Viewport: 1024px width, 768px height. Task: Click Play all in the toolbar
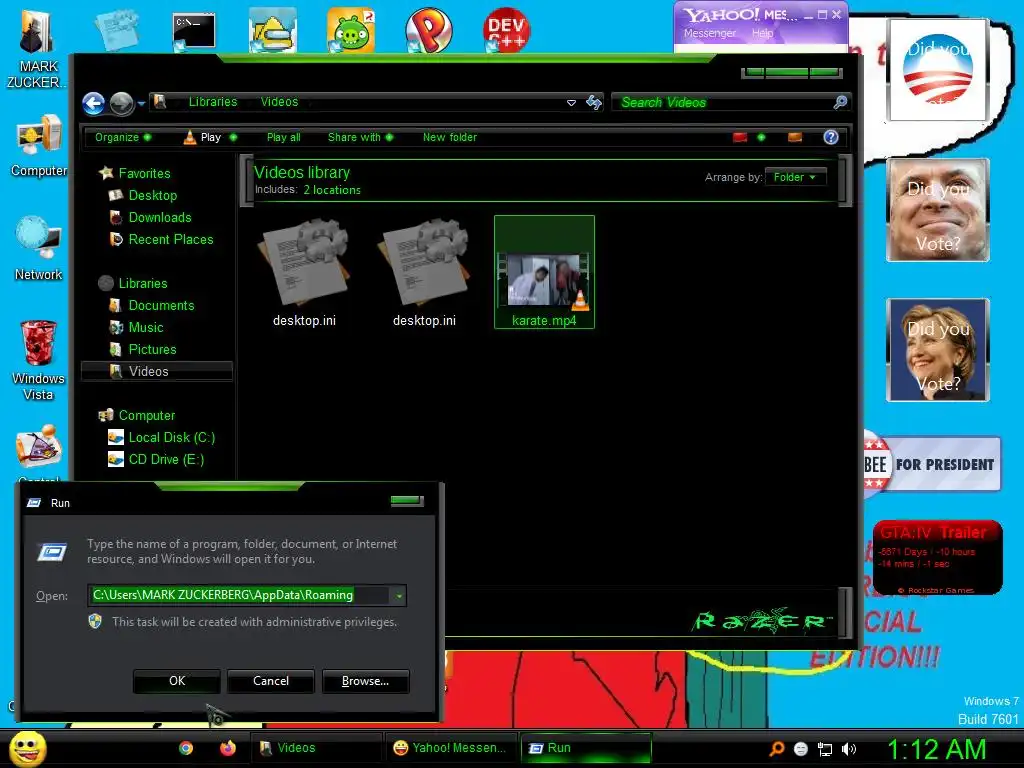(x=283, y=137)
